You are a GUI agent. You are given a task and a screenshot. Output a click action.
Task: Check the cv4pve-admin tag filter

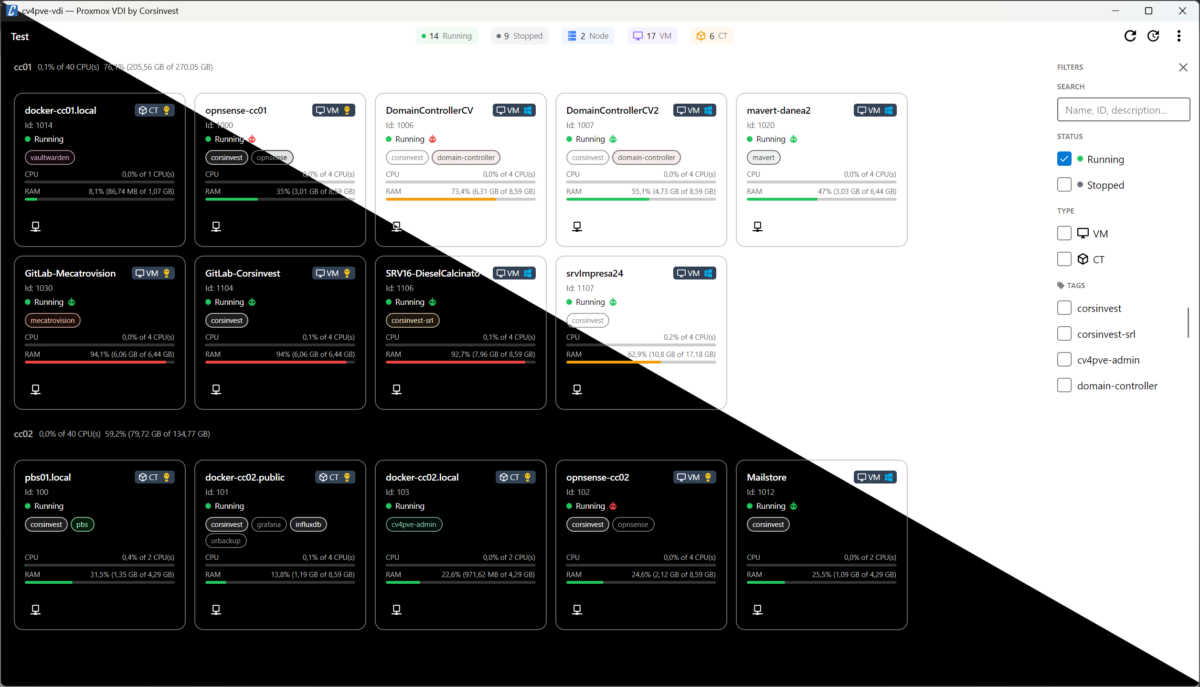coord(1064,360)
